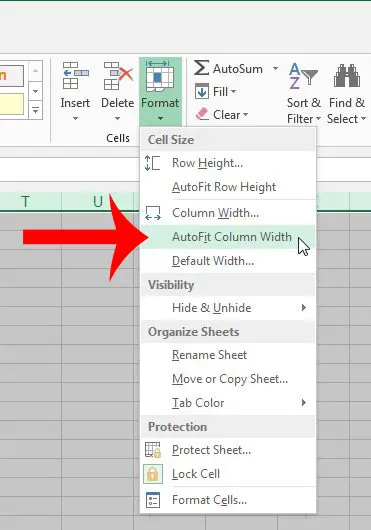Click the Format cells ribbon icon

160,76
